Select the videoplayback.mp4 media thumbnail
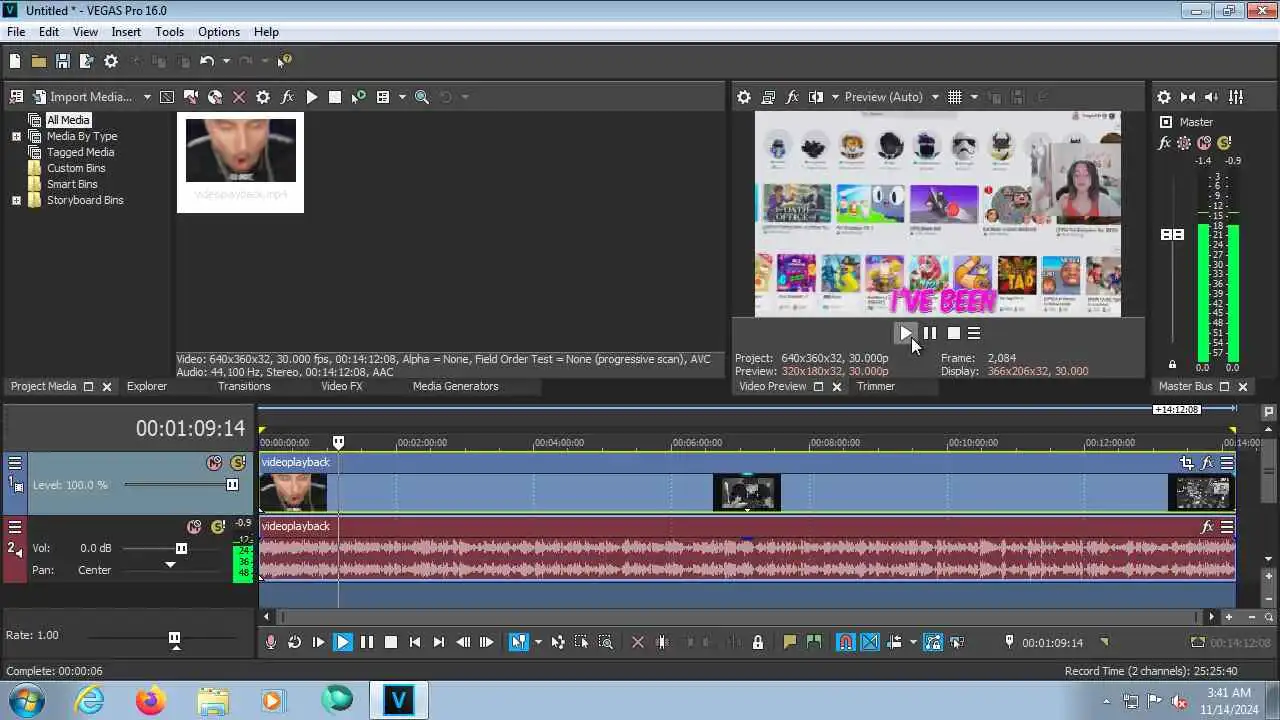Viewport: 1280px width, 720px height. pyautogui.click(x=240, y=162)
